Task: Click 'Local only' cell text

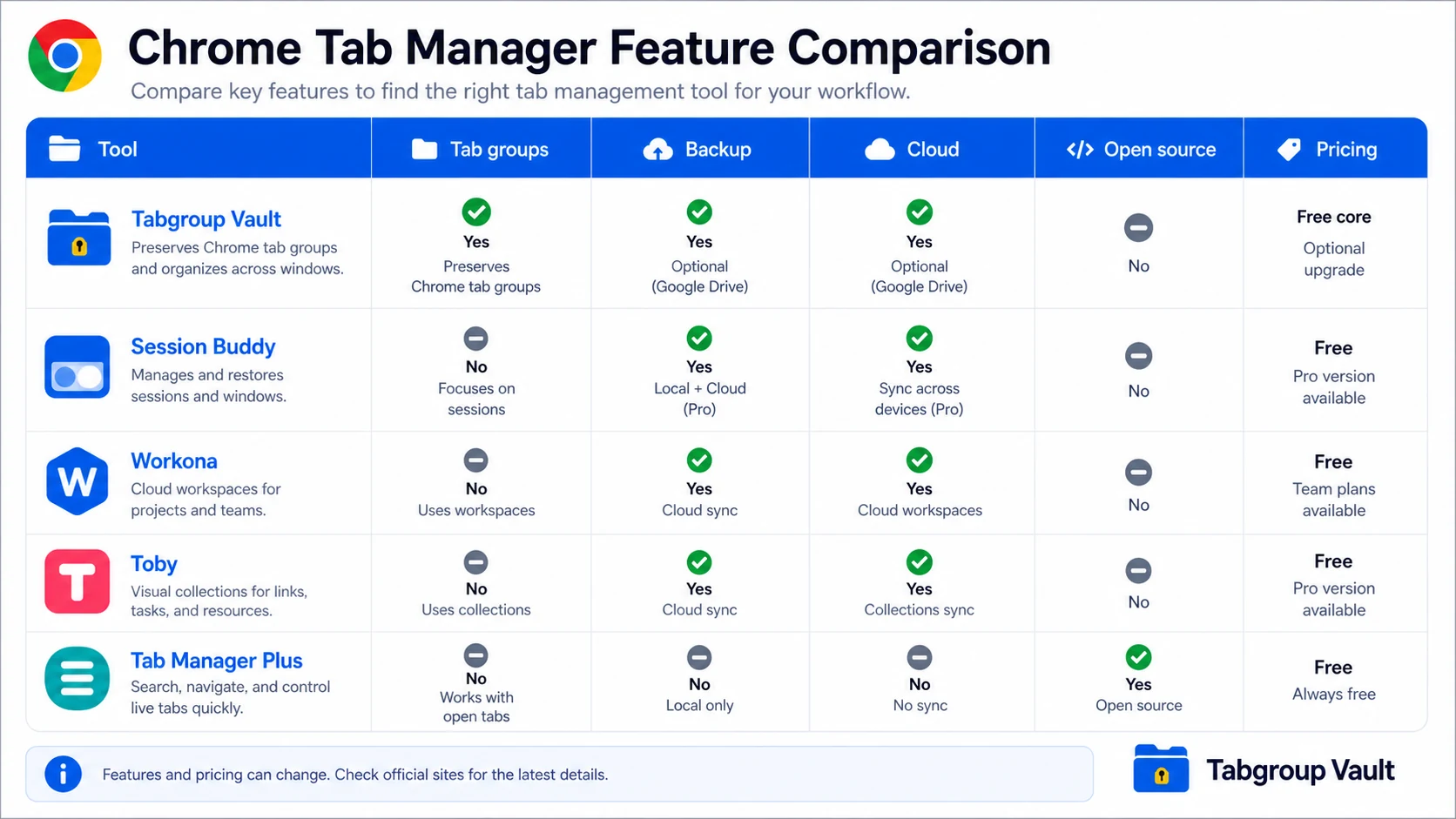Action: click(x=699, y=705)
